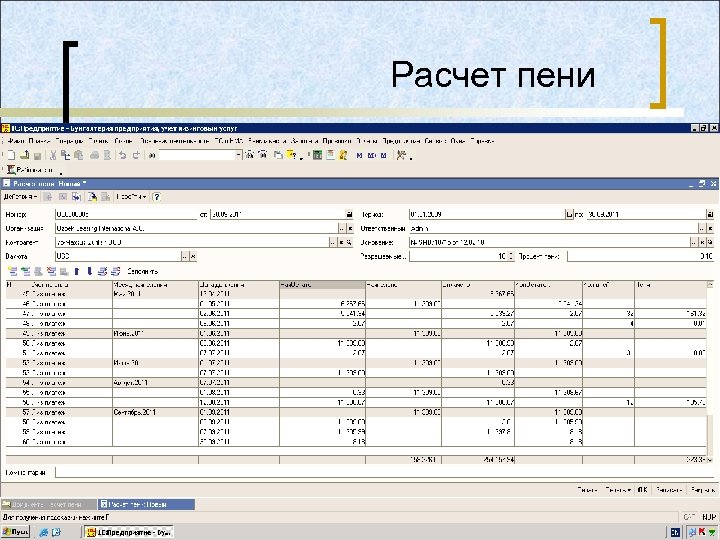Screen dimensions: 720x540
Task: Open the Валюта selection ellipsis button
Action: coord(185,256)
